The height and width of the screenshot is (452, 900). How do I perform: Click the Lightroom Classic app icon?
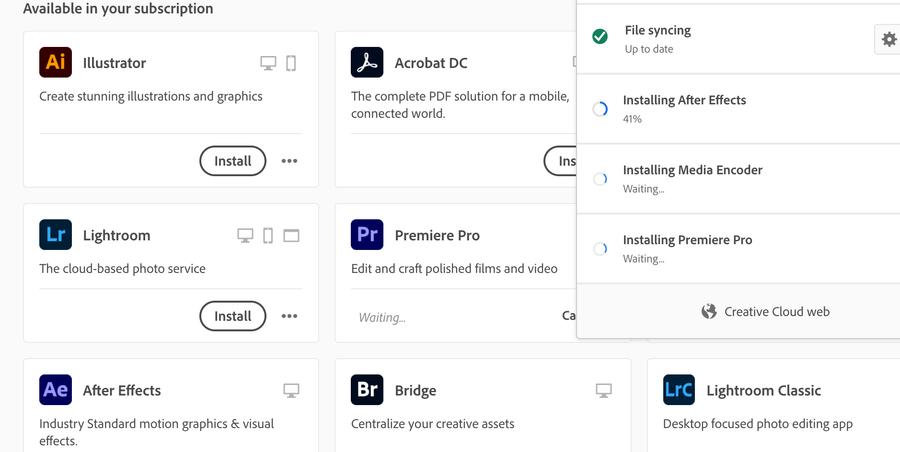pyautogui.click(x=679, y=390)
